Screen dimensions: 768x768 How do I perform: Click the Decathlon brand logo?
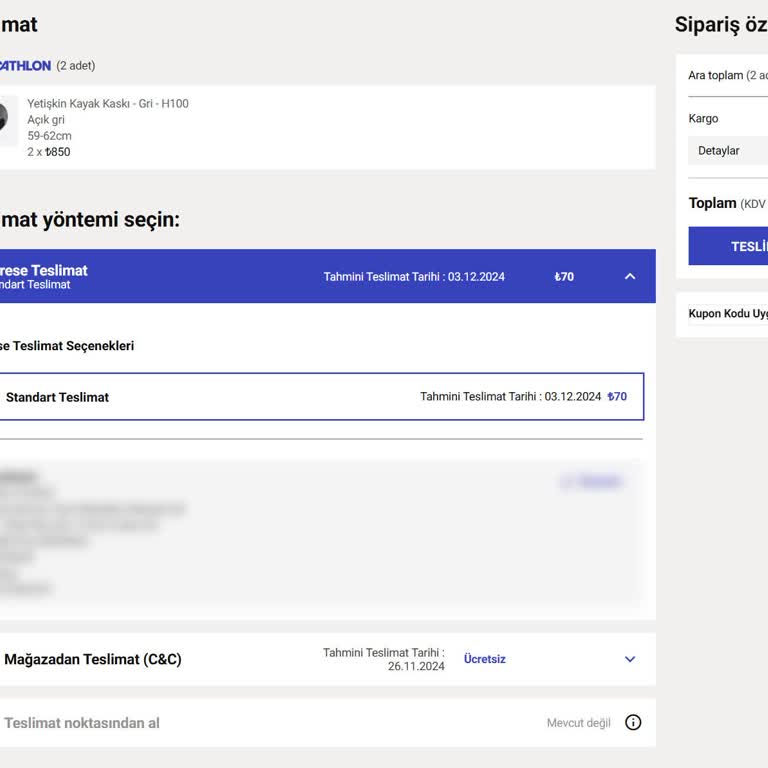pos(24,66)
